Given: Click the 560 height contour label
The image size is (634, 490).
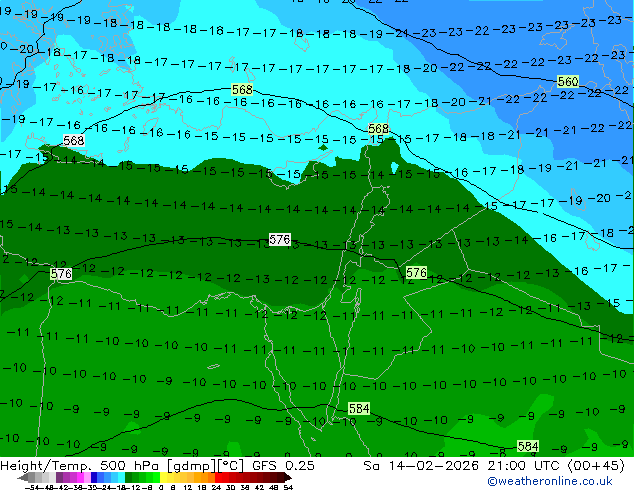Looking at the screenshot, I should pos(568,82).
